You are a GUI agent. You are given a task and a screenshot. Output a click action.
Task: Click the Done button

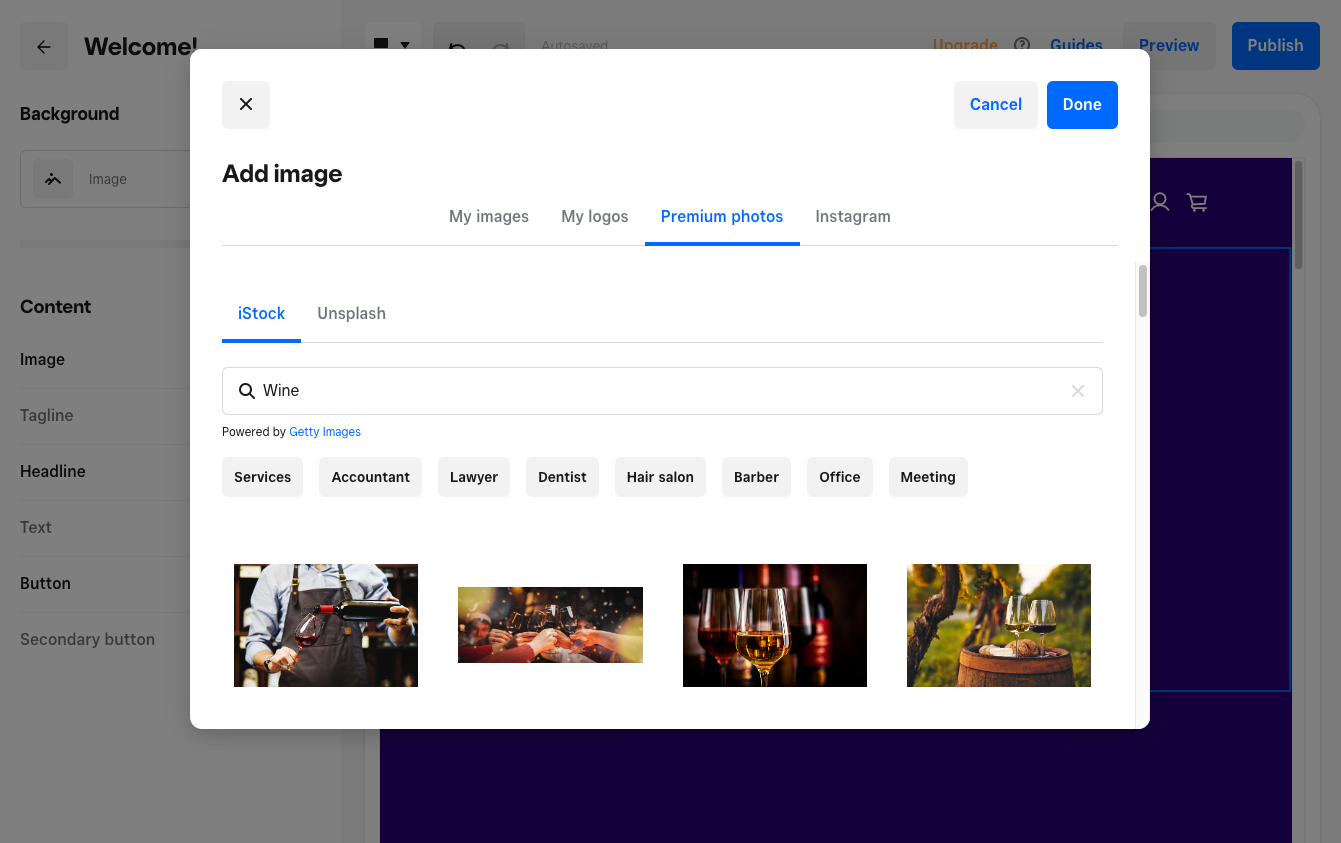coord(1082,105)
